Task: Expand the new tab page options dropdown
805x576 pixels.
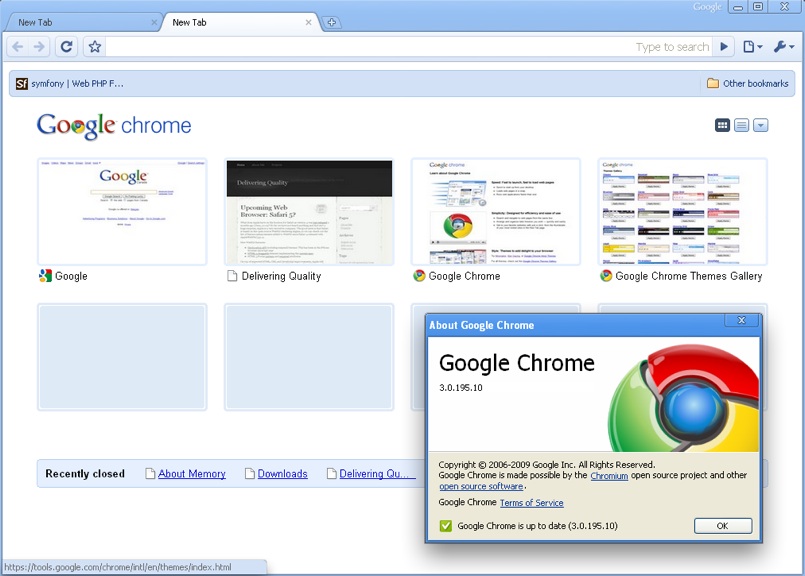Action: coord(760,125)
